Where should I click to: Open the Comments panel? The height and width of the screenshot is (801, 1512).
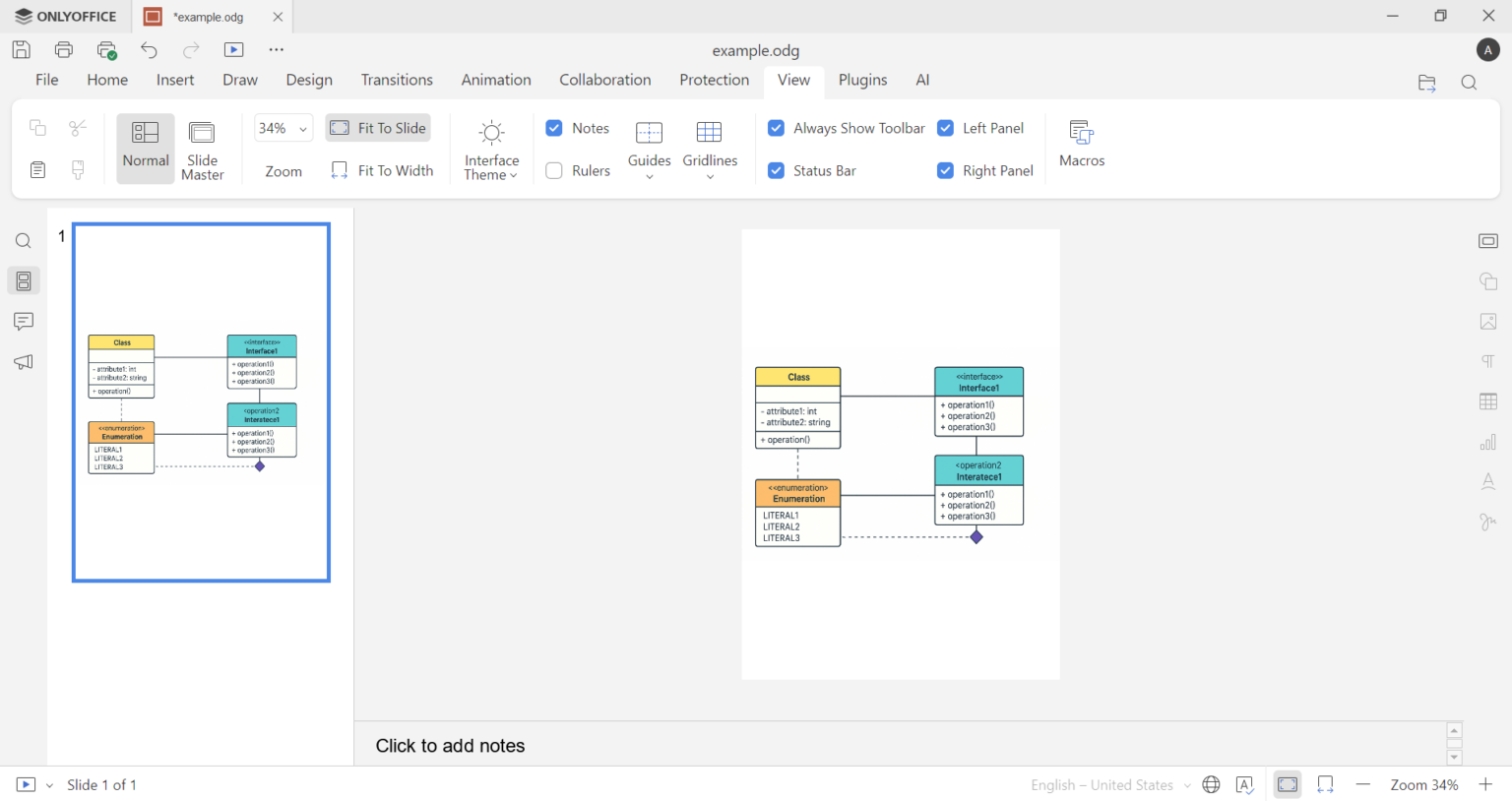click(23, 321)
